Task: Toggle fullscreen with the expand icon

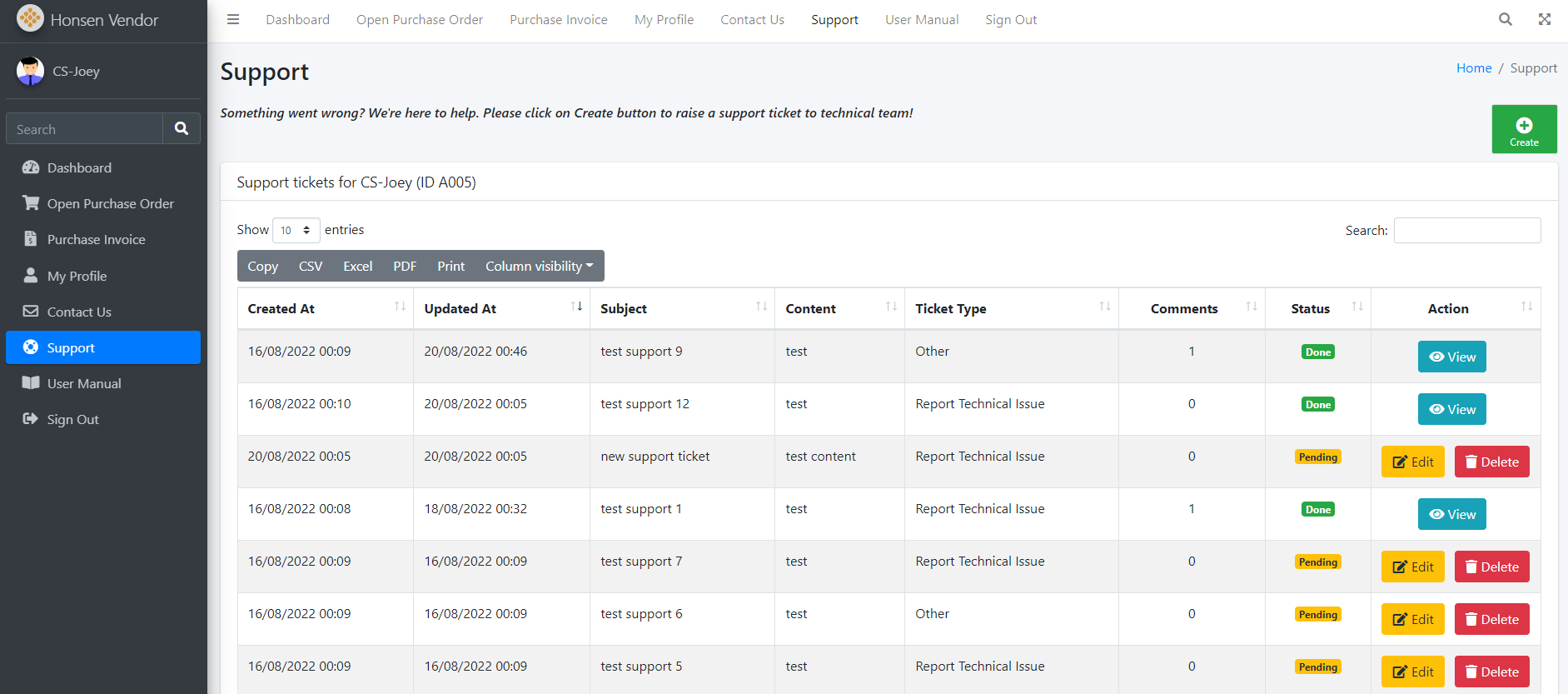Action: coord(1544,19)
